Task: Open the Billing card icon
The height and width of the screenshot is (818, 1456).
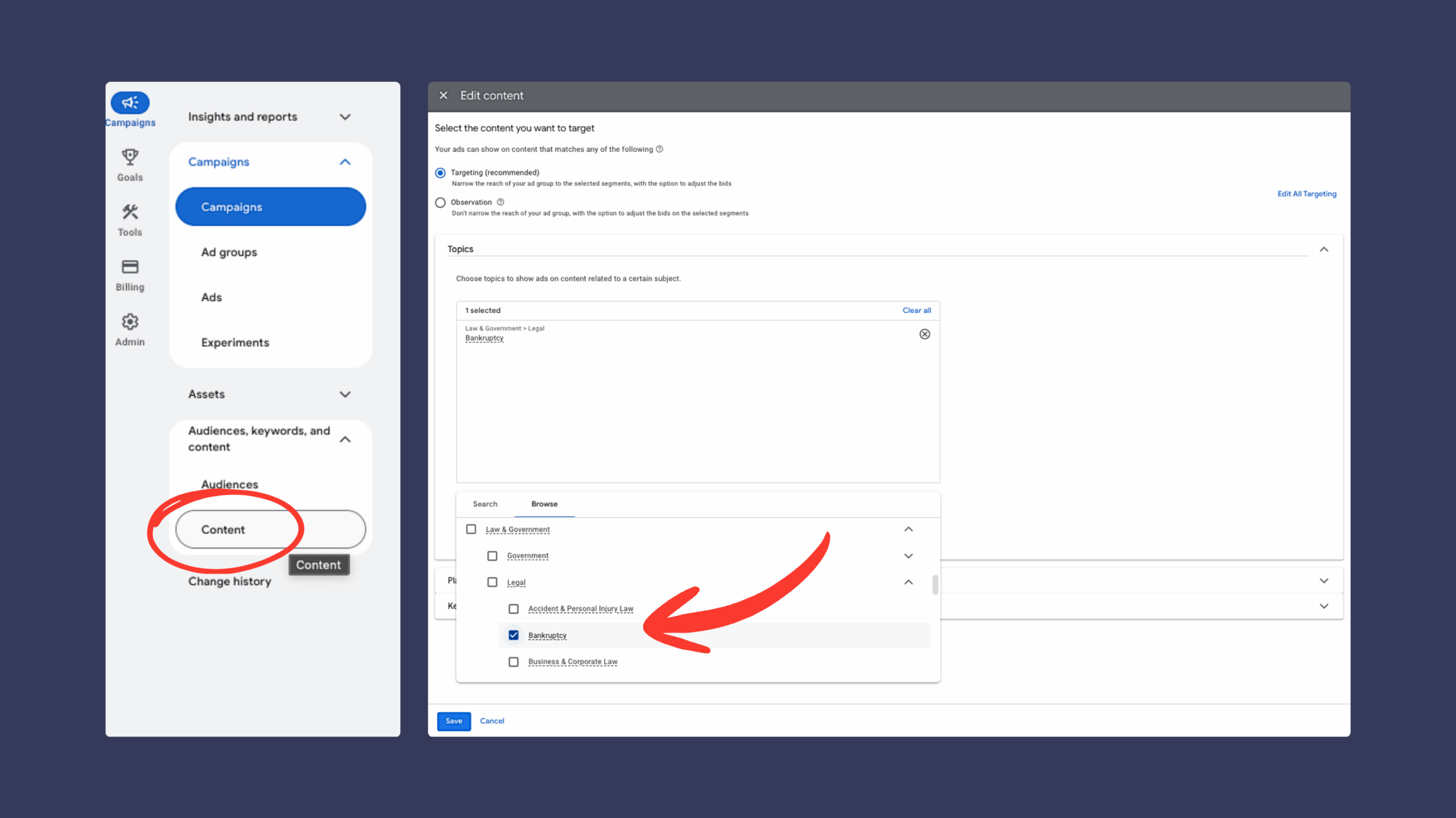Action: (130, 267)
